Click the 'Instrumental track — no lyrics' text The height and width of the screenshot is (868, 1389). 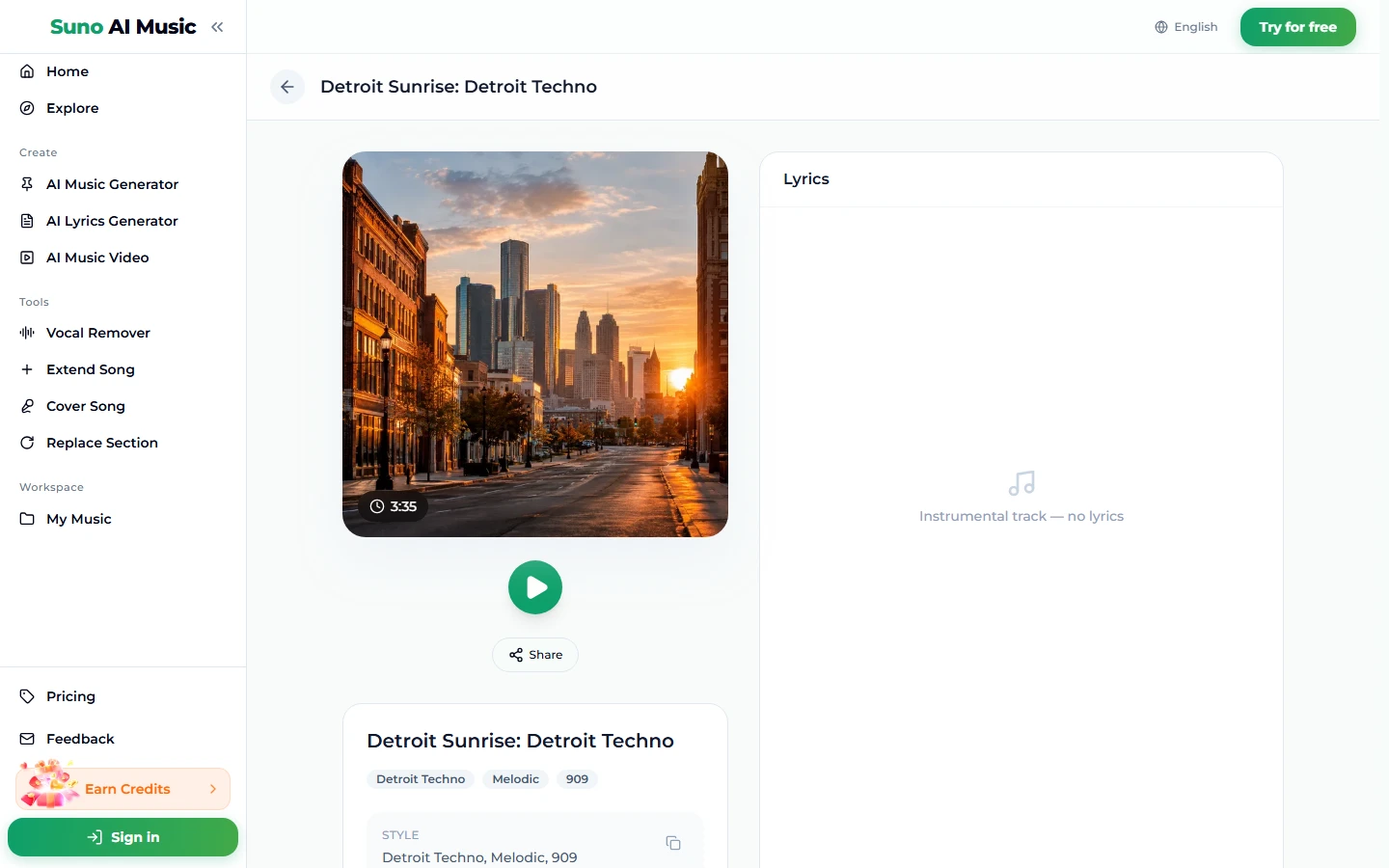[x=1021, y=516]
